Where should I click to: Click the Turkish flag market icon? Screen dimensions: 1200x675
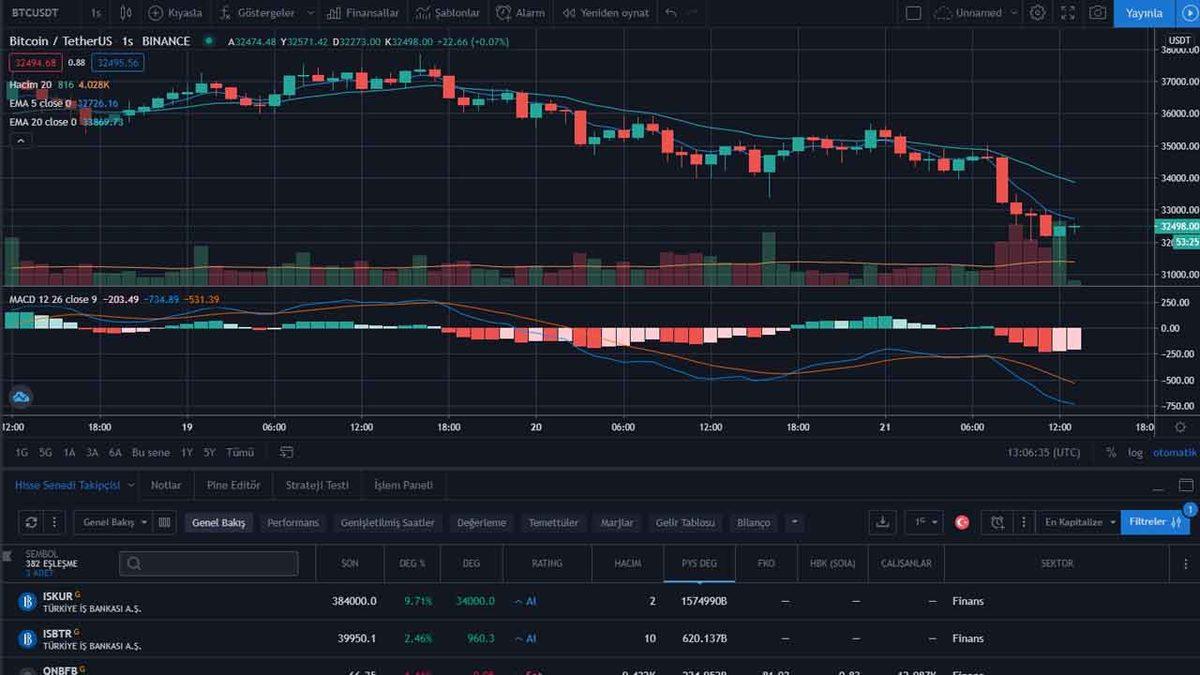pos(960,522)
